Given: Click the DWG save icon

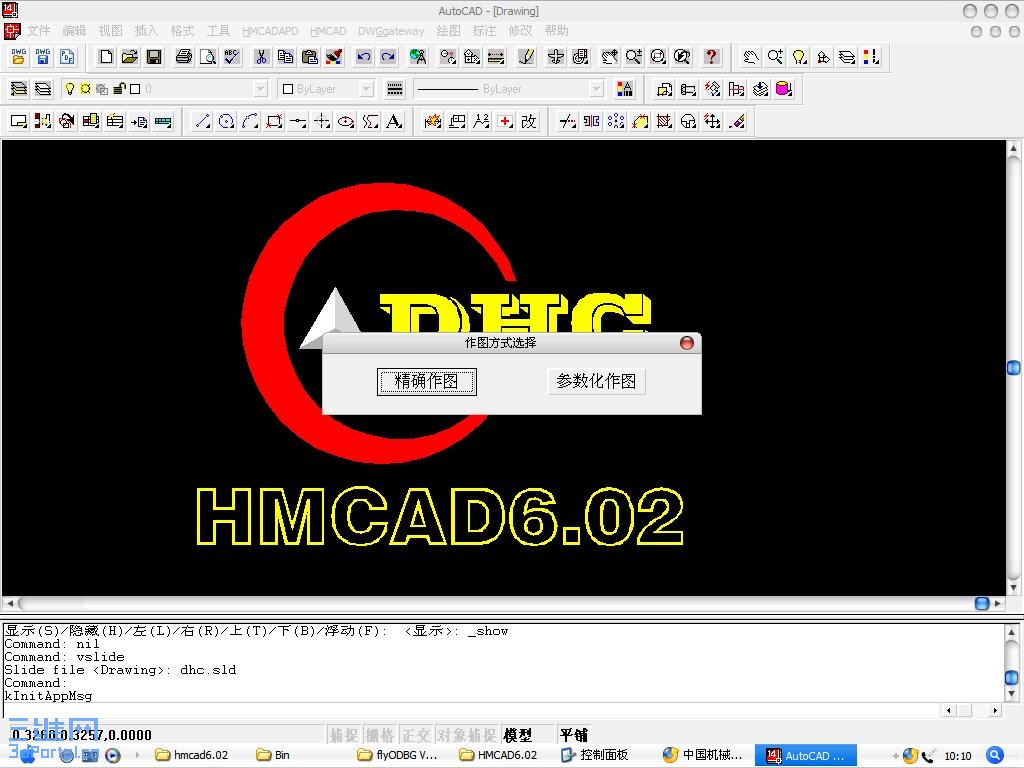Looking at the screenshot, I should (42, 57).
